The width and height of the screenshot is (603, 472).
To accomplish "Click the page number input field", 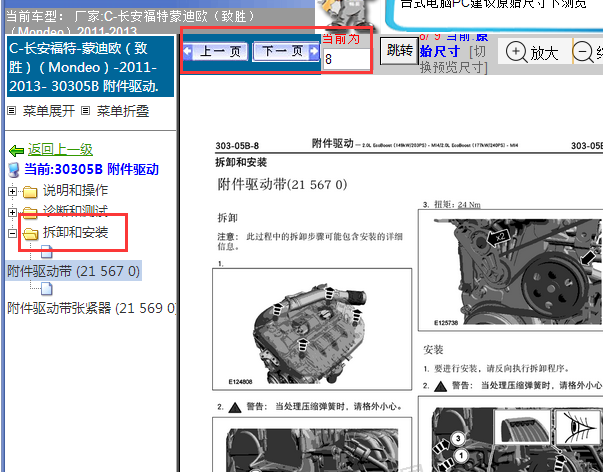I will (x=346, y=59).
